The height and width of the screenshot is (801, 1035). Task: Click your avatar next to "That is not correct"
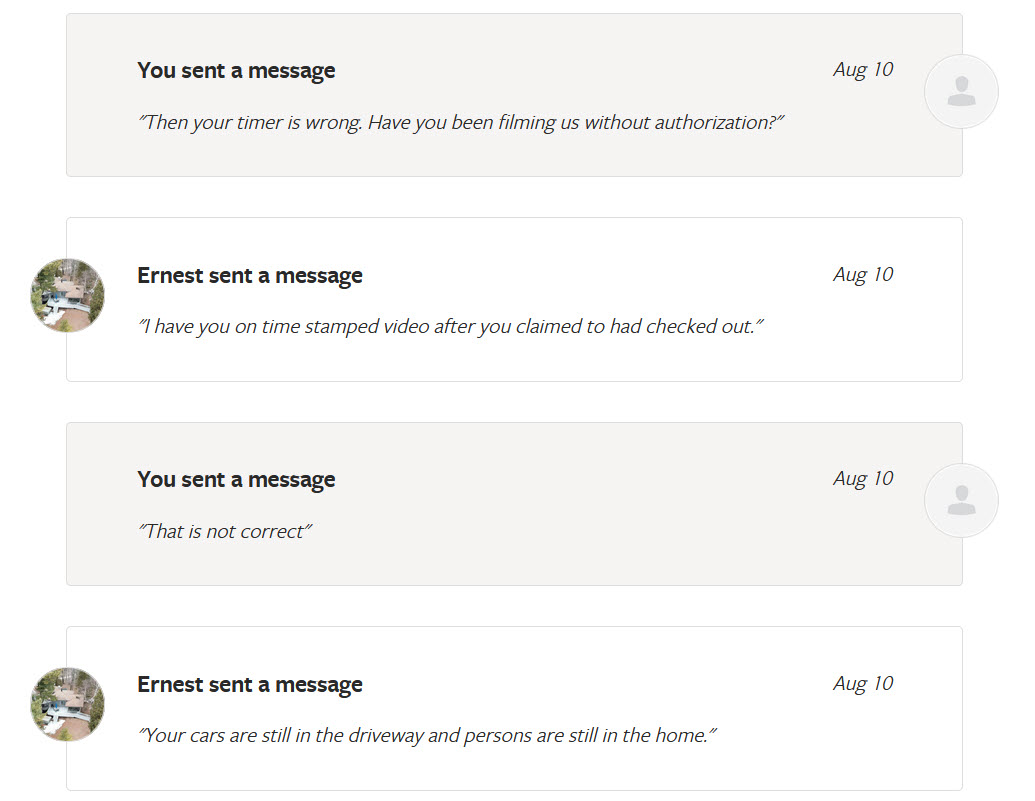coord(961,500)
